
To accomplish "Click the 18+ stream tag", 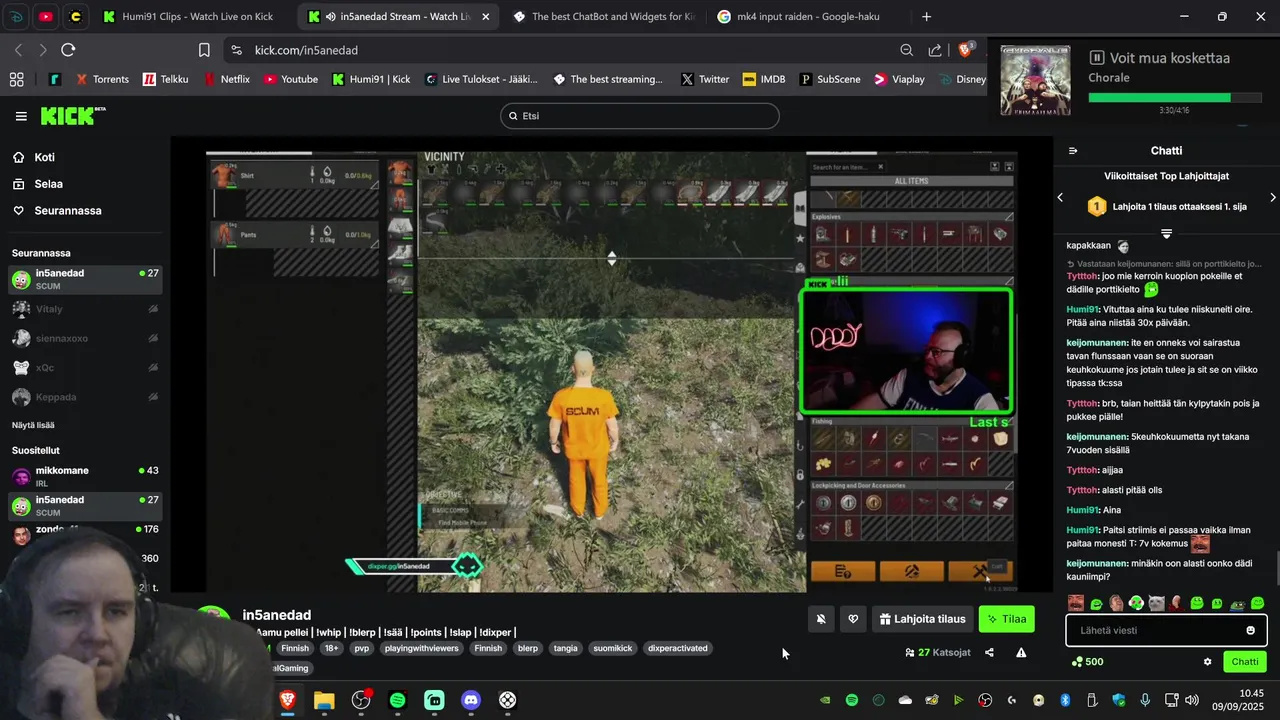I will click(332, 648).
